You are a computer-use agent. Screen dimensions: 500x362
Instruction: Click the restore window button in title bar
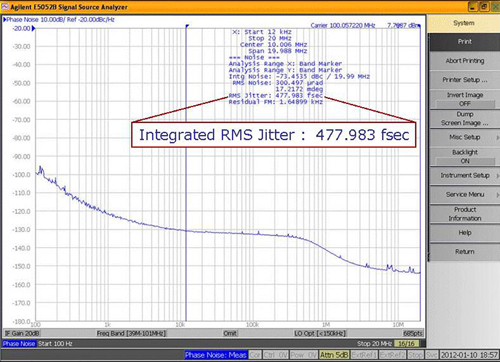tap(484, 7)
